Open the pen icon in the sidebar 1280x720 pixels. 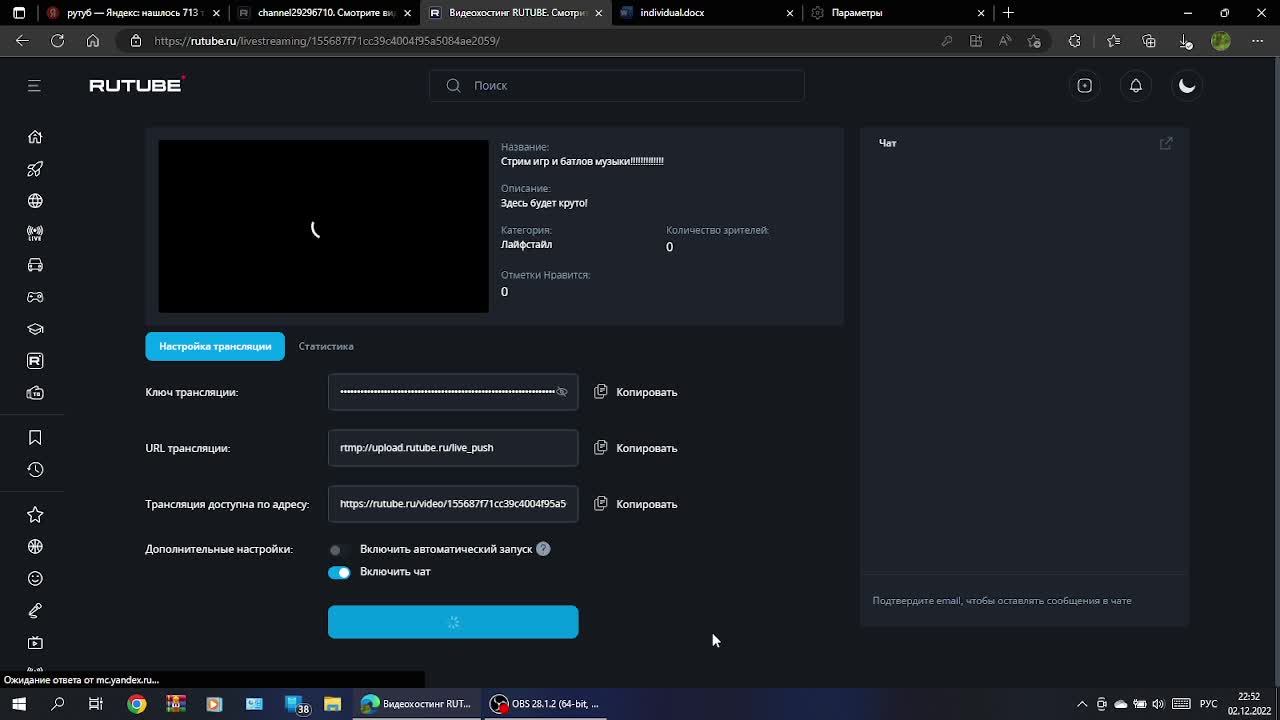tap(35, 611)
